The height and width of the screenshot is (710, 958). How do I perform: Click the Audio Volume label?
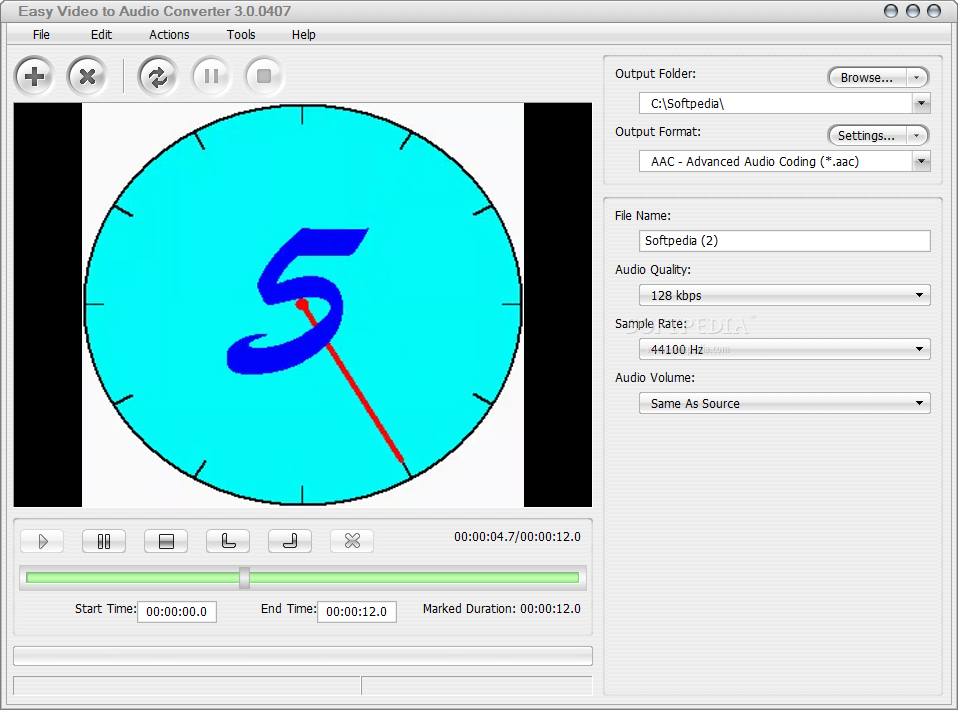pyautogui.click(x=654, y=378)
